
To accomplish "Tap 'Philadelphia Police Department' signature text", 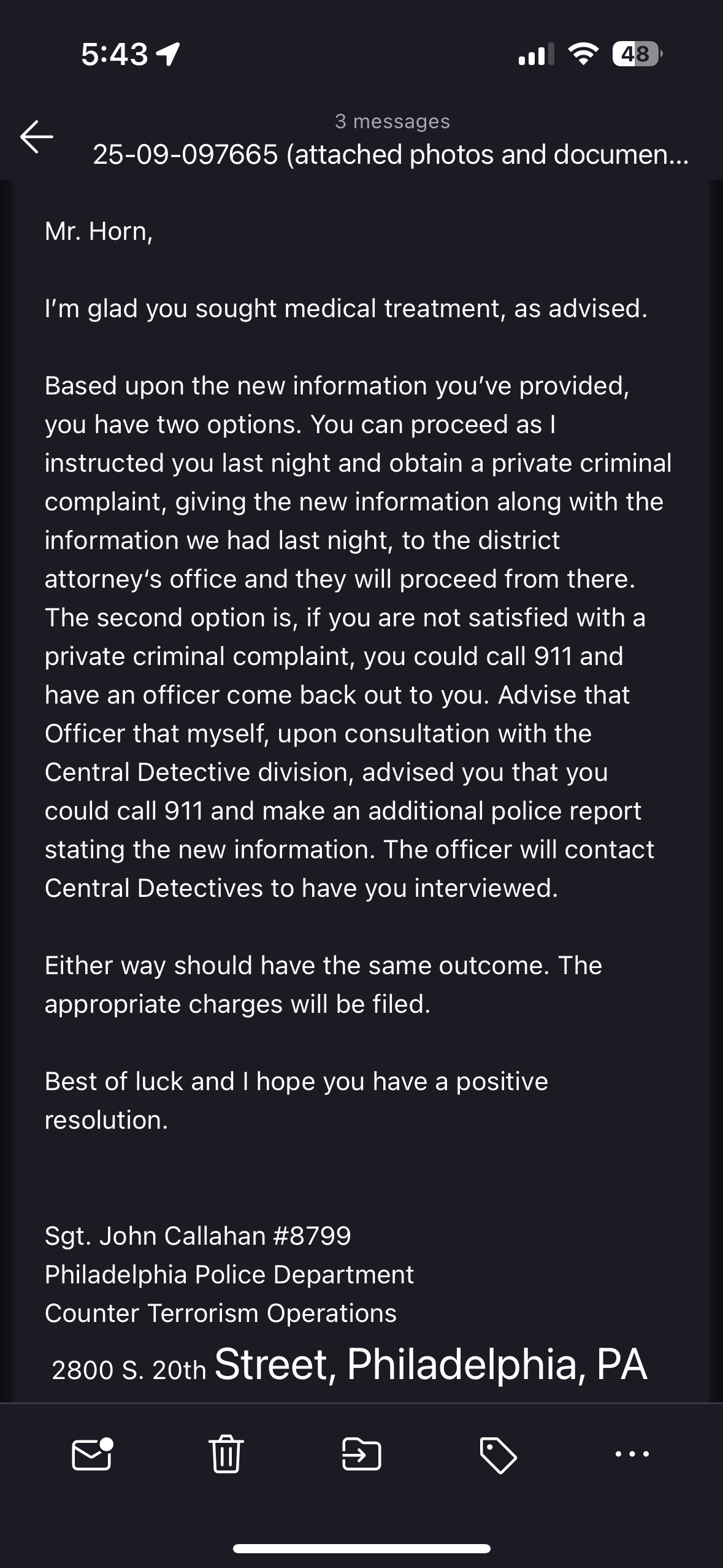I will pos(229,1275).
